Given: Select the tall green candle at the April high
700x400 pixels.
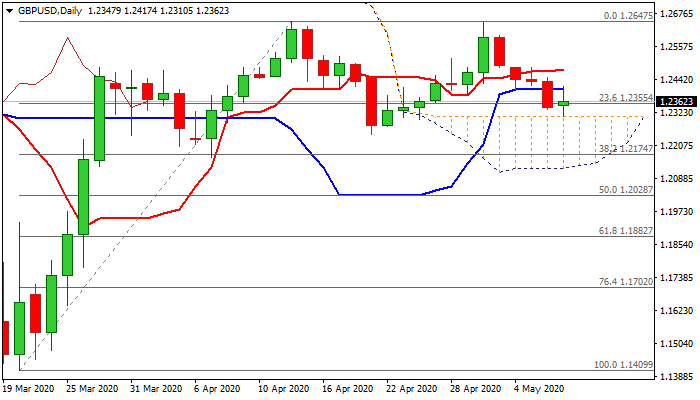Looking at the screenshot, I should [x=292, y=44].
